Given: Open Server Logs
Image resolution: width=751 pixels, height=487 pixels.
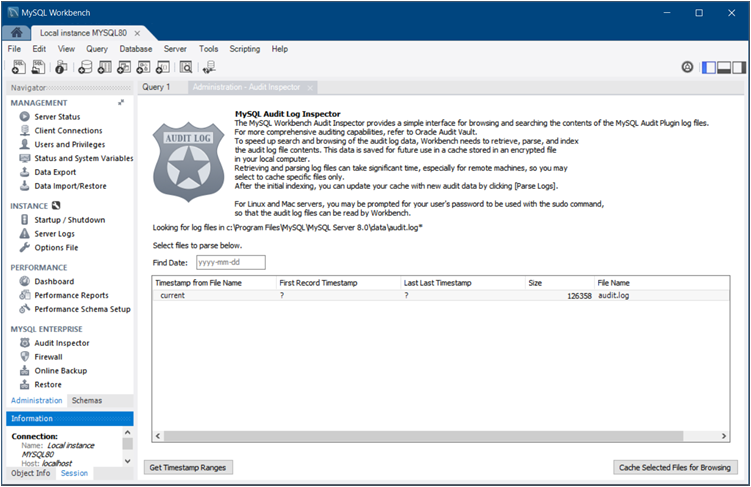Looking at the screenshot, I should click(x=54, y=234).
